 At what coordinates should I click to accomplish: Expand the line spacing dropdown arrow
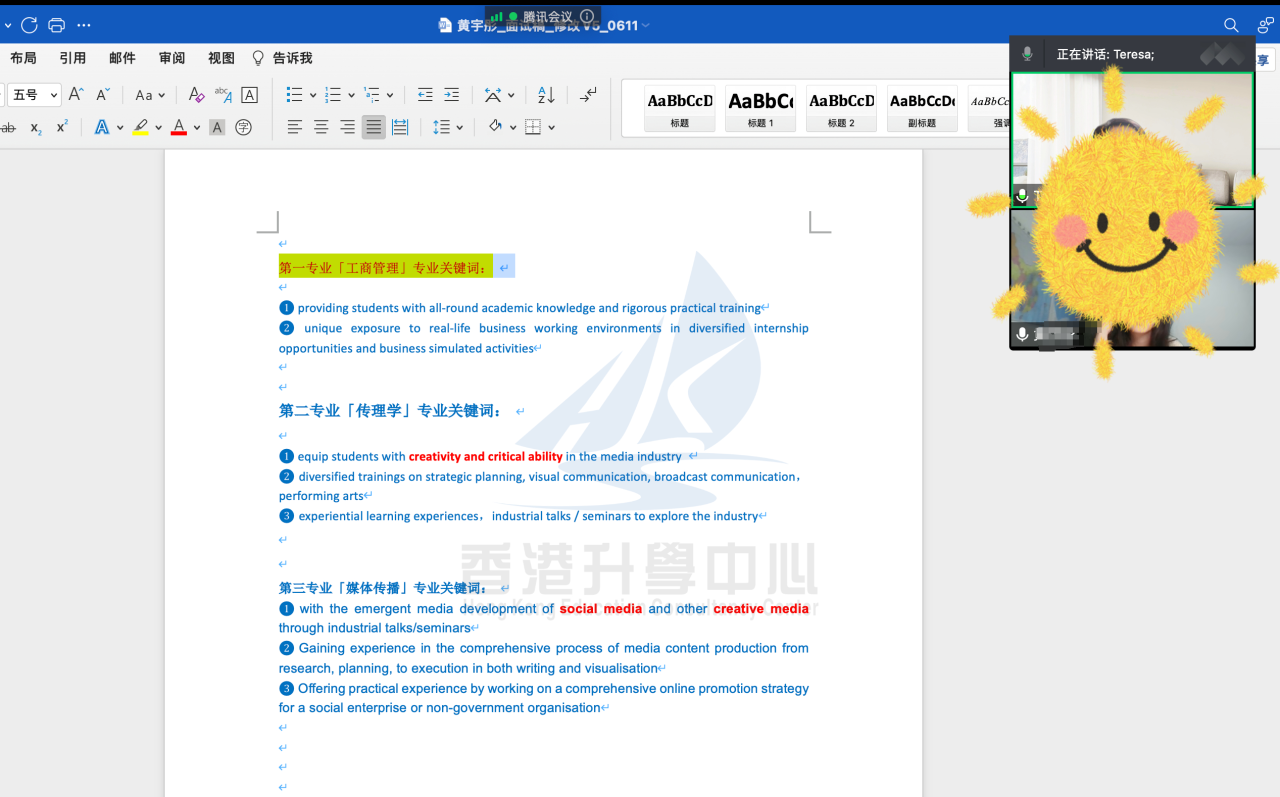tap(459, 127)
